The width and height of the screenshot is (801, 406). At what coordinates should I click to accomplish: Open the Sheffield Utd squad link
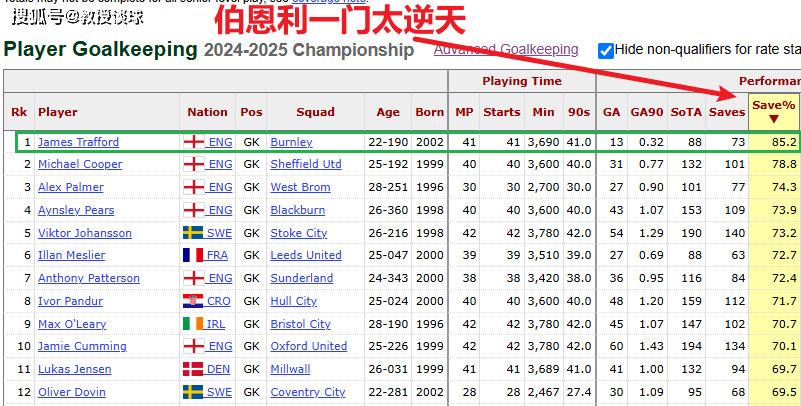(306, 164)
